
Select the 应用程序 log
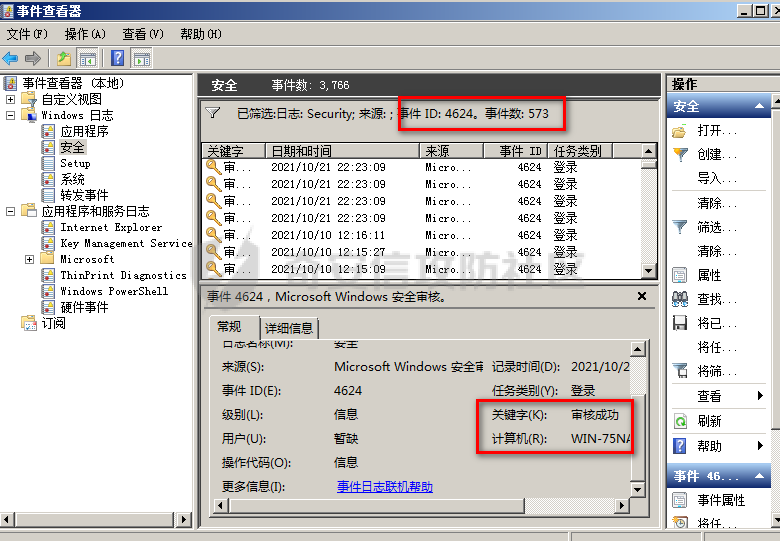84,131
